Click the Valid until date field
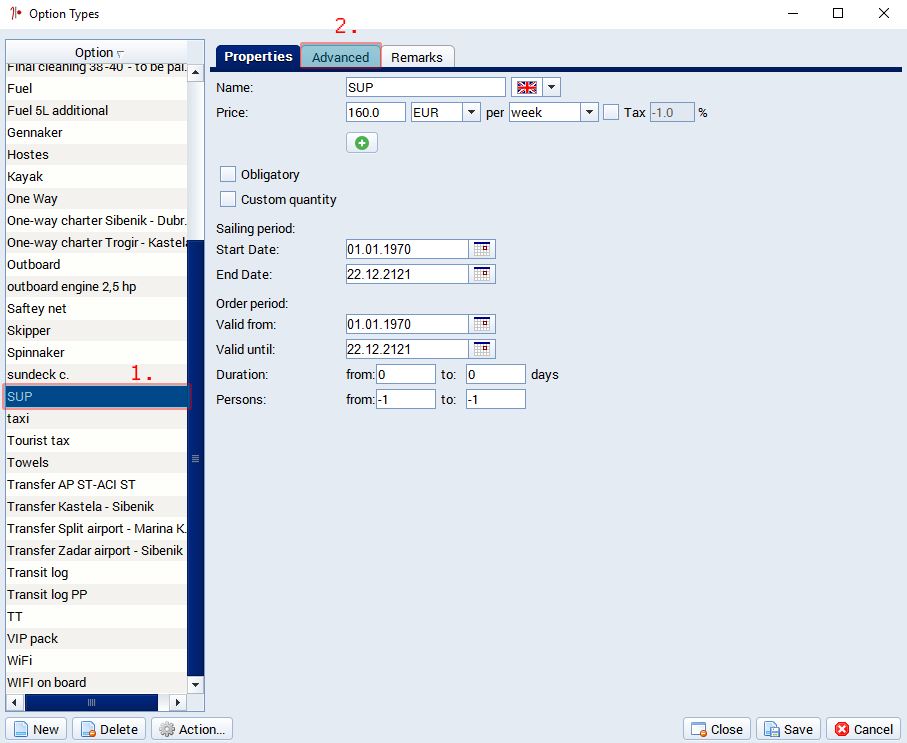This screenshot has width=907, height=743. coord(407,349)
